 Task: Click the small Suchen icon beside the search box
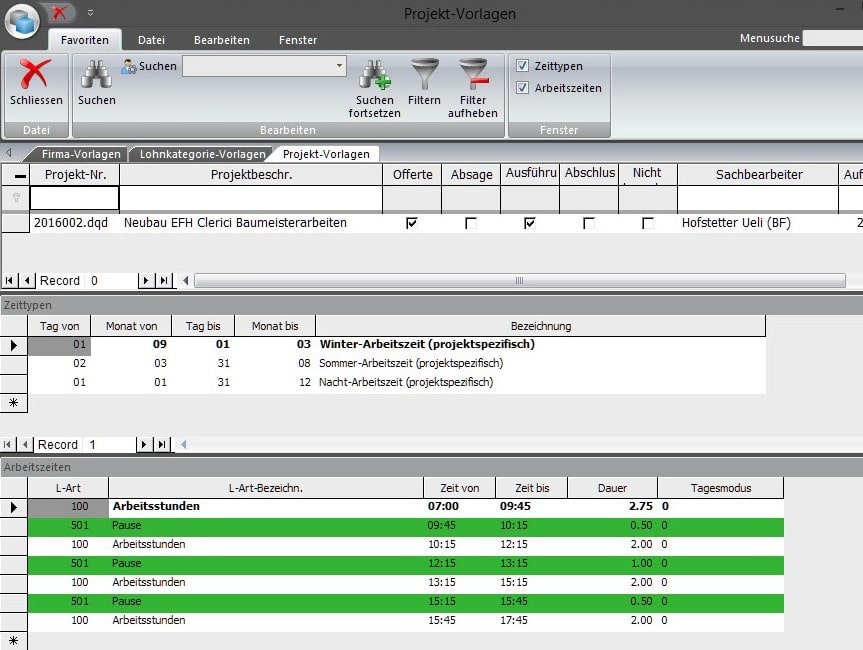coord(128,65)
